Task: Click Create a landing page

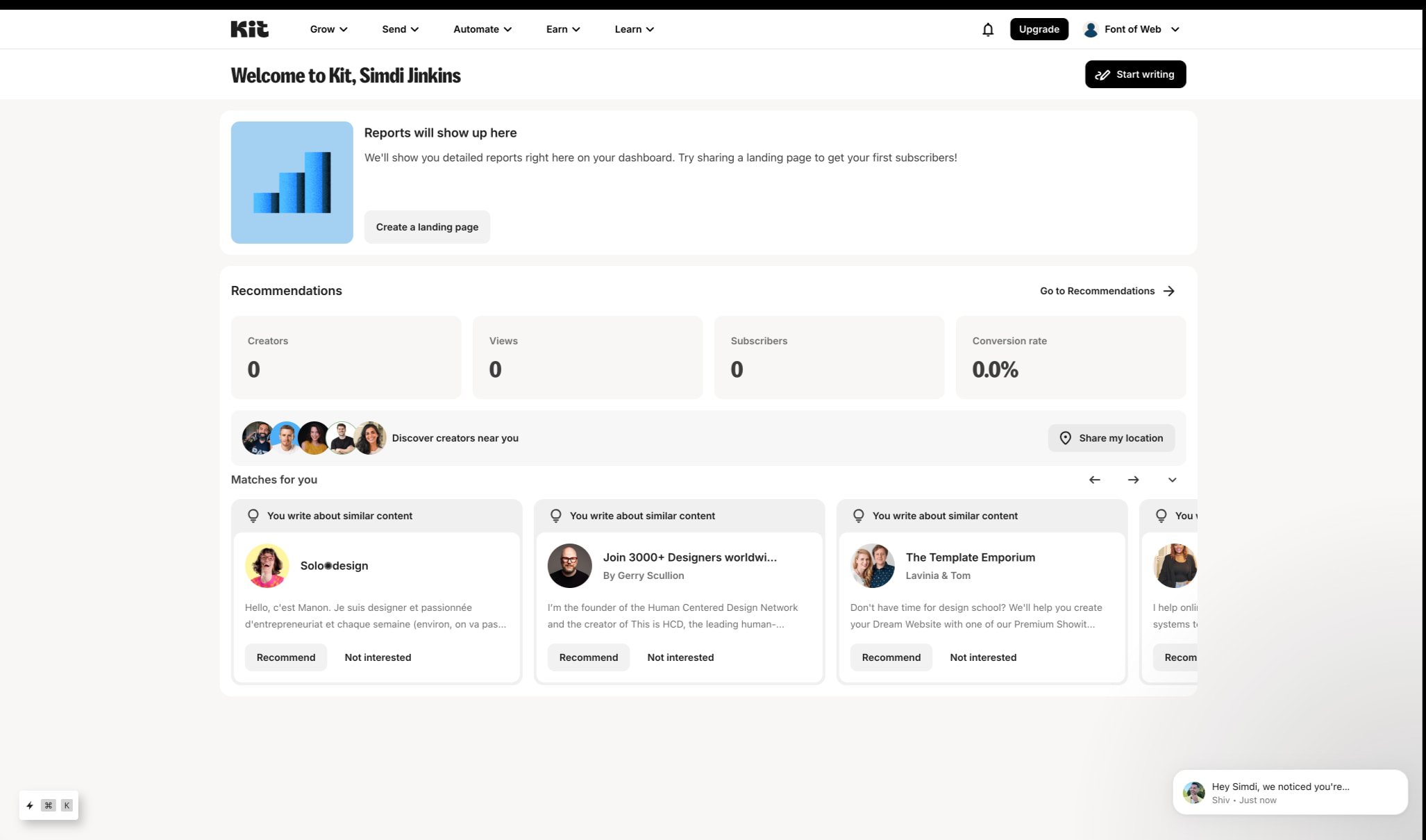Action: [x=427, y=227]
